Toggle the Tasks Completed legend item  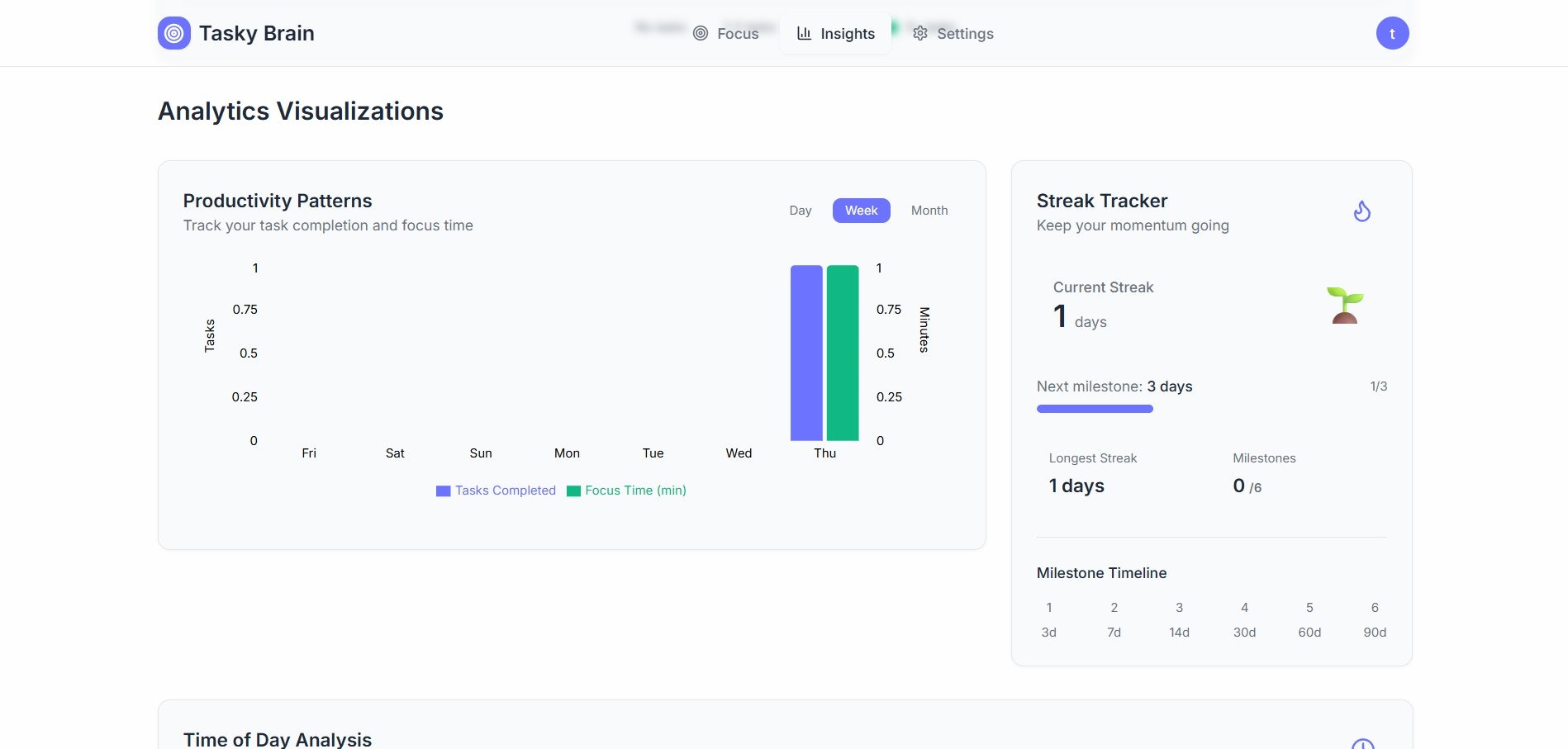496,491
